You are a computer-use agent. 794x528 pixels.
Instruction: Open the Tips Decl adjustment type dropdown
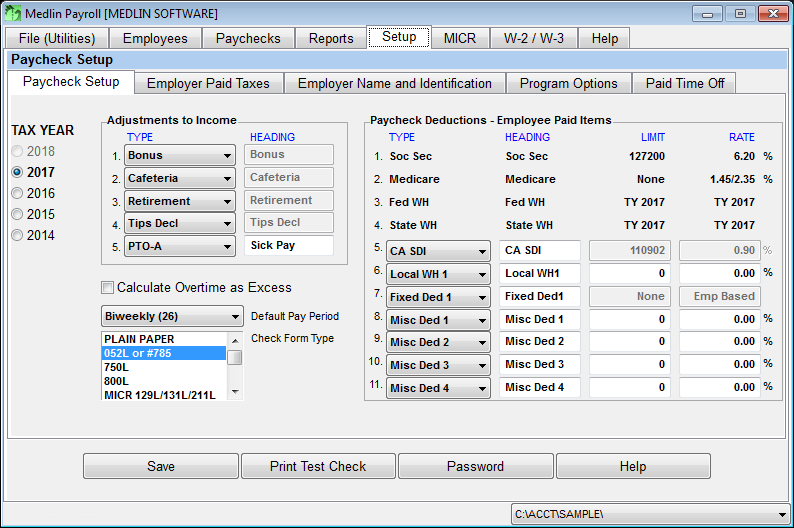180,223
